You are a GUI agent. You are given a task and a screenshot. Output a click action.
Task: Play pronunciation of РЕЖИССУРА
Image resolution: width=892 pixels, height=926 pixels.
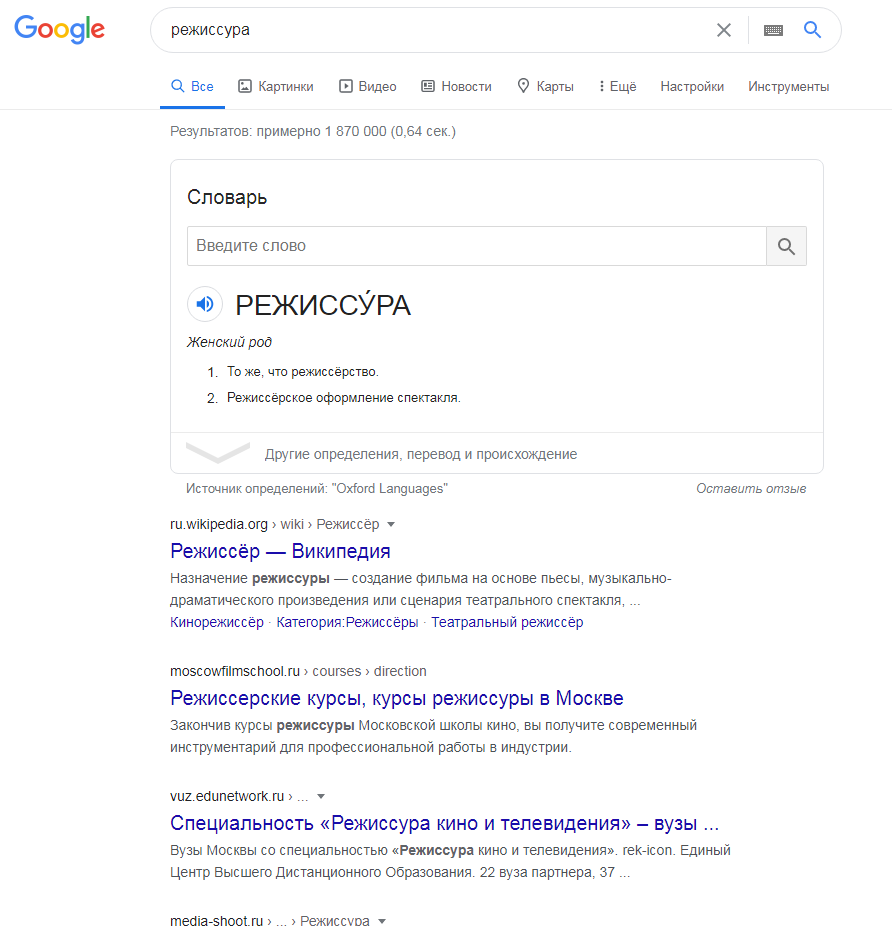[205, 304]
